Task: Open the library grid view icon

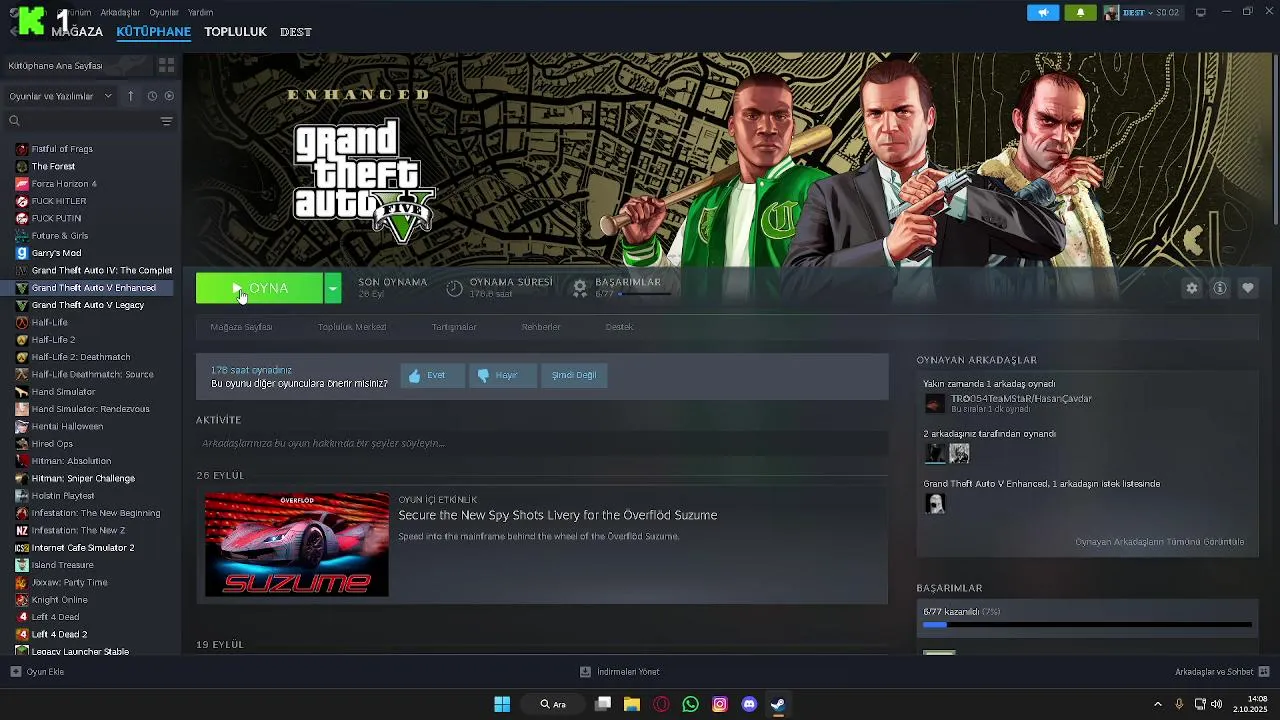Action: (166, 65)
